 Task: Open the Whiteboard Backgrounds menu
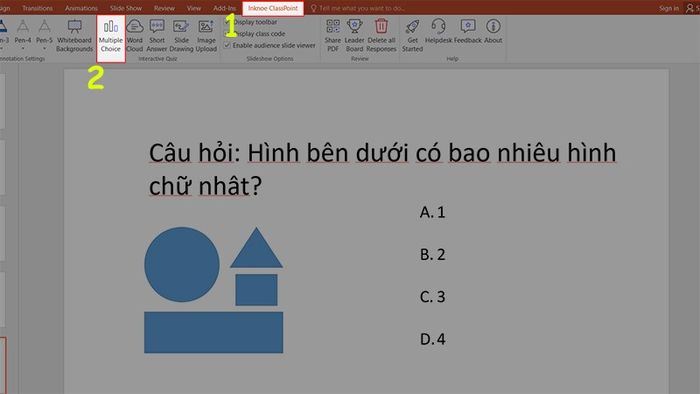(x=75, y=36)
